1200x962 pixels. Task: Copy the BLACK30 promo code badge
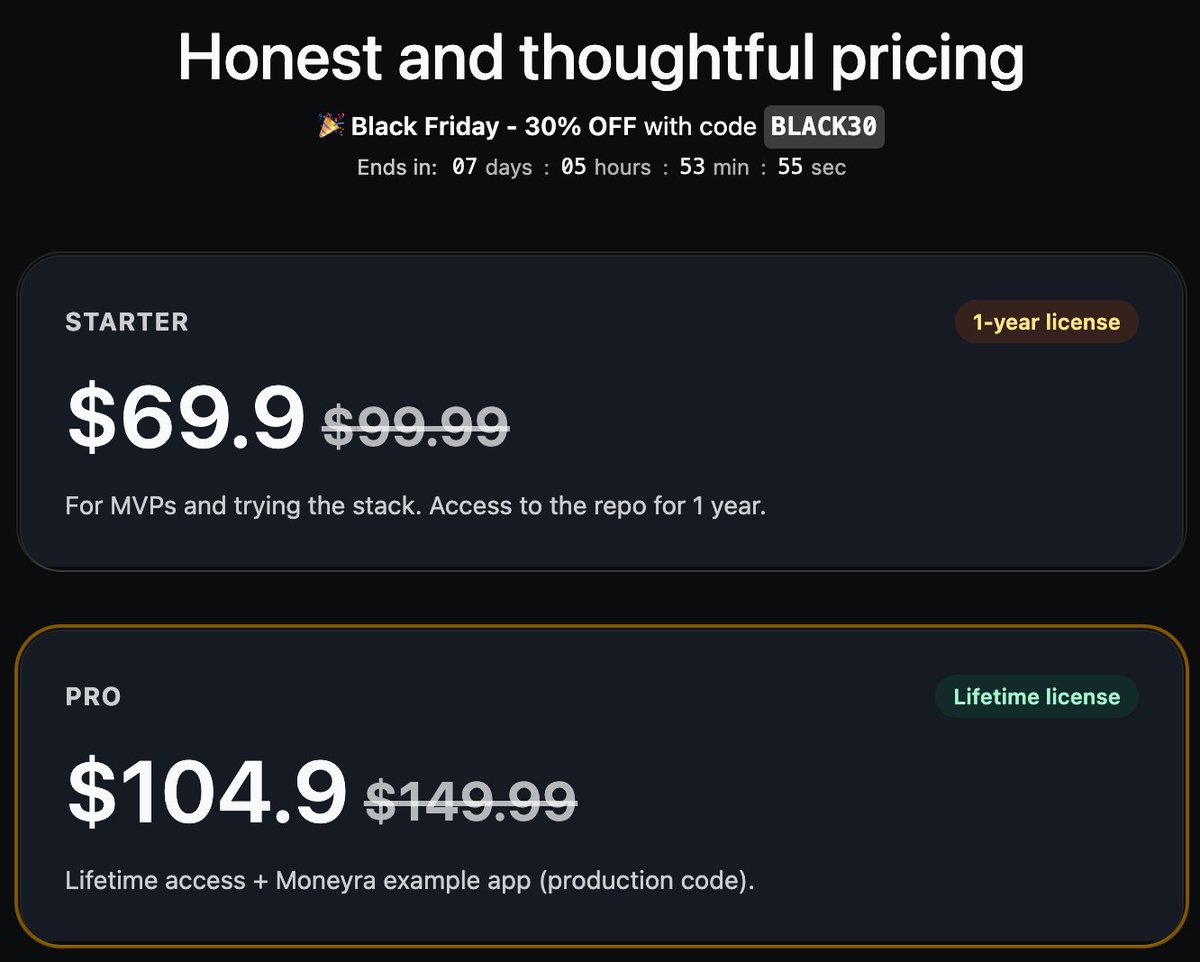824,128
